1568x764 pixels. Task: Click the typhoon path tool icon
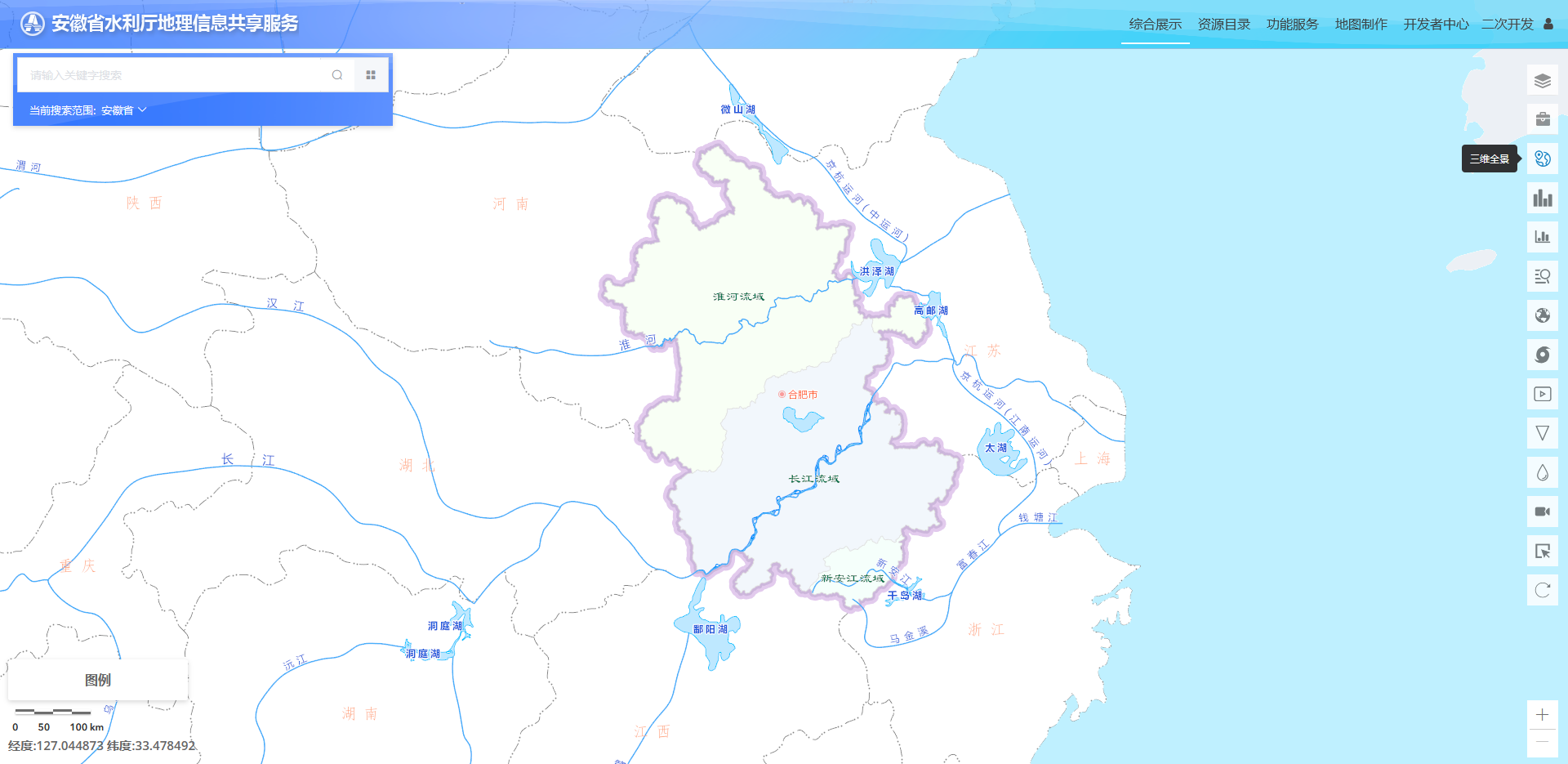point(1543,354)
